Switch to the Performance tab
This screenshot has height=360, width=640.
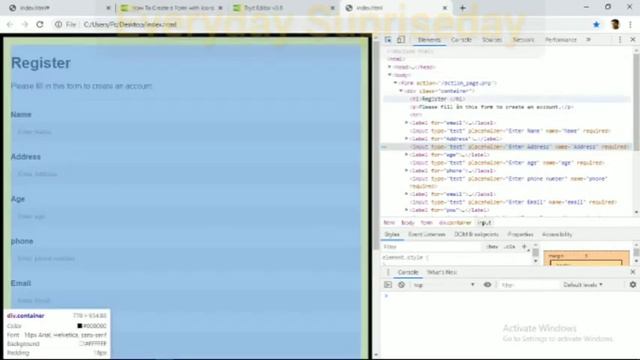pos(561,40)
